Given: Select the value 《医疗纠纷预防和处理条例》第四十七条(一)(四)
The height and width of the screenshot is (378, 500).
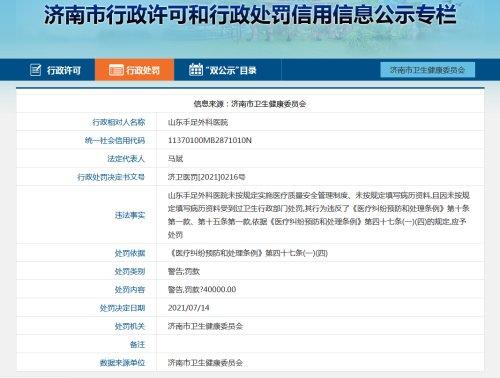Looking at the screenshot, I should pos(248,253).
